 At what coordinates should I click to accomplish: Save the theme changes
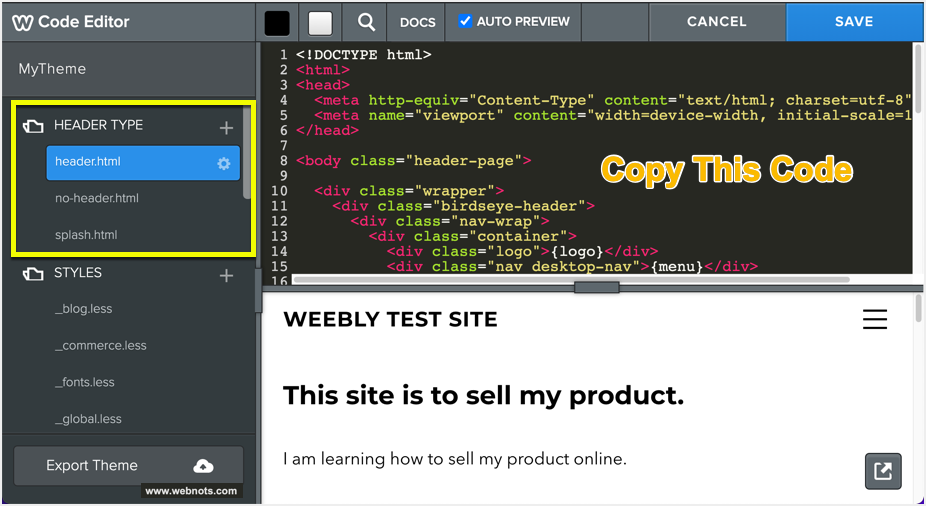[854, 21]
